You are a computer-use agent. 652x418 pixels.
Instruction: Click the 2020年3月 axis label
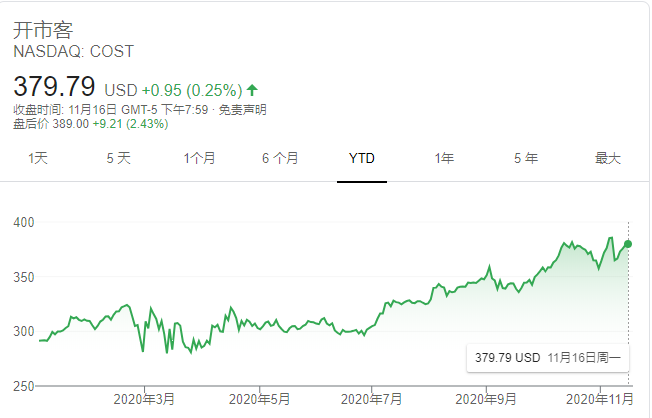pos(144,399)
